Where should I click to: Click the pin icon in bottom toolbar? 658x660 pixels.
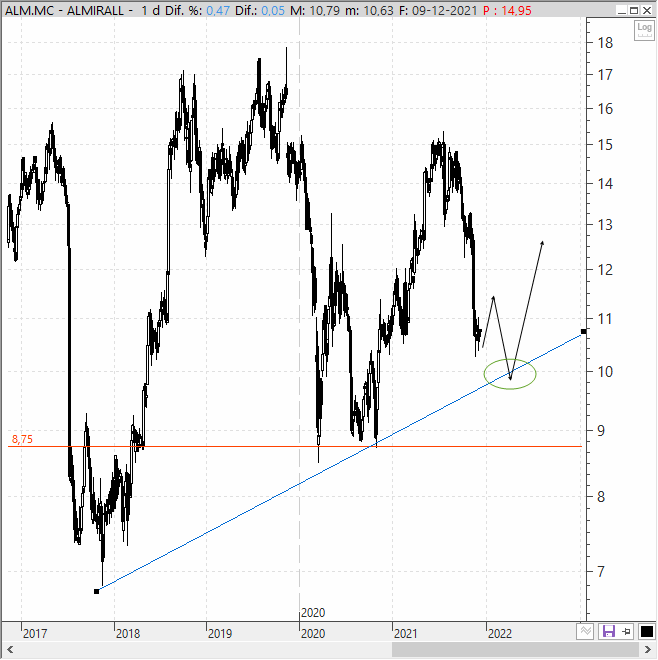coord(626,631)
